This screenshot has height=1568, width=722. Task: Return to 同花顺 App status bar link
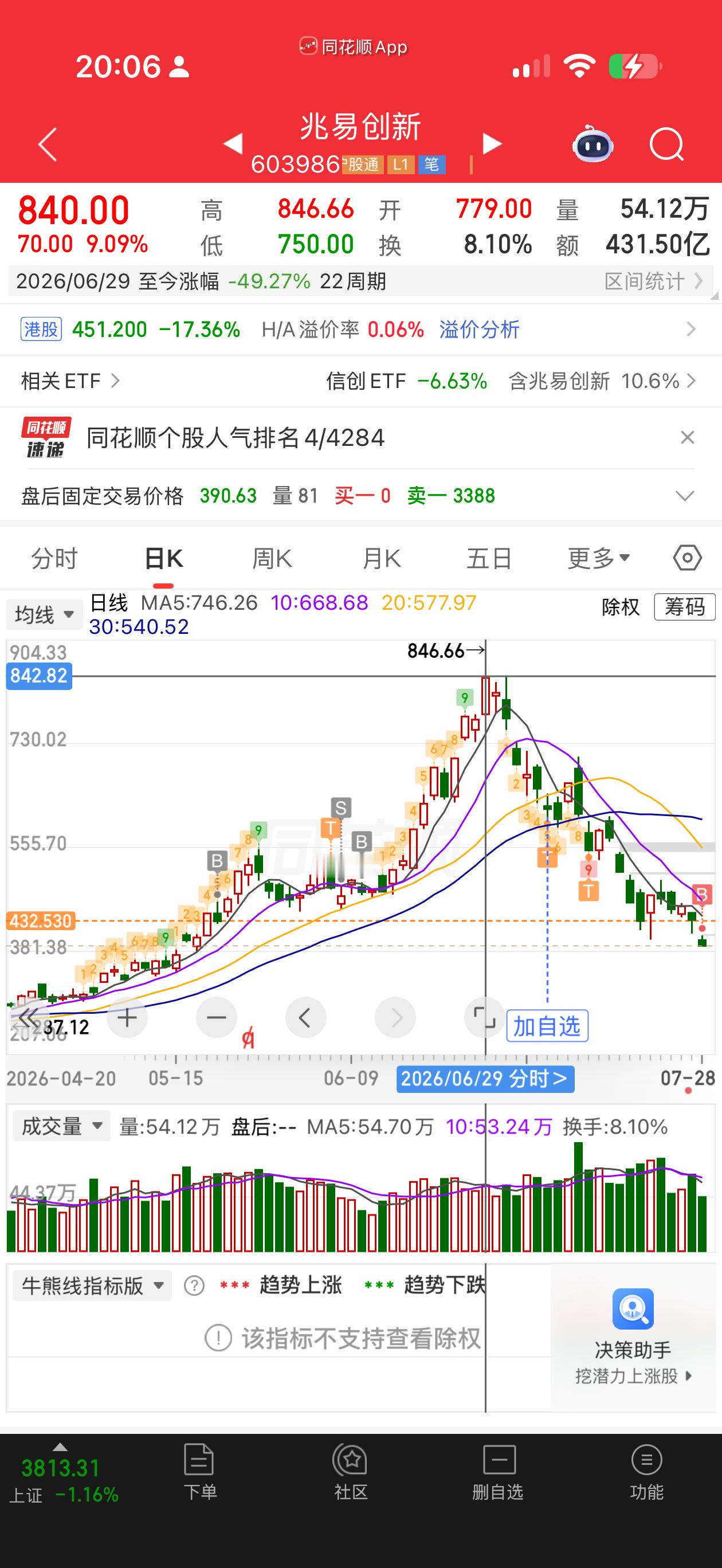353,47
